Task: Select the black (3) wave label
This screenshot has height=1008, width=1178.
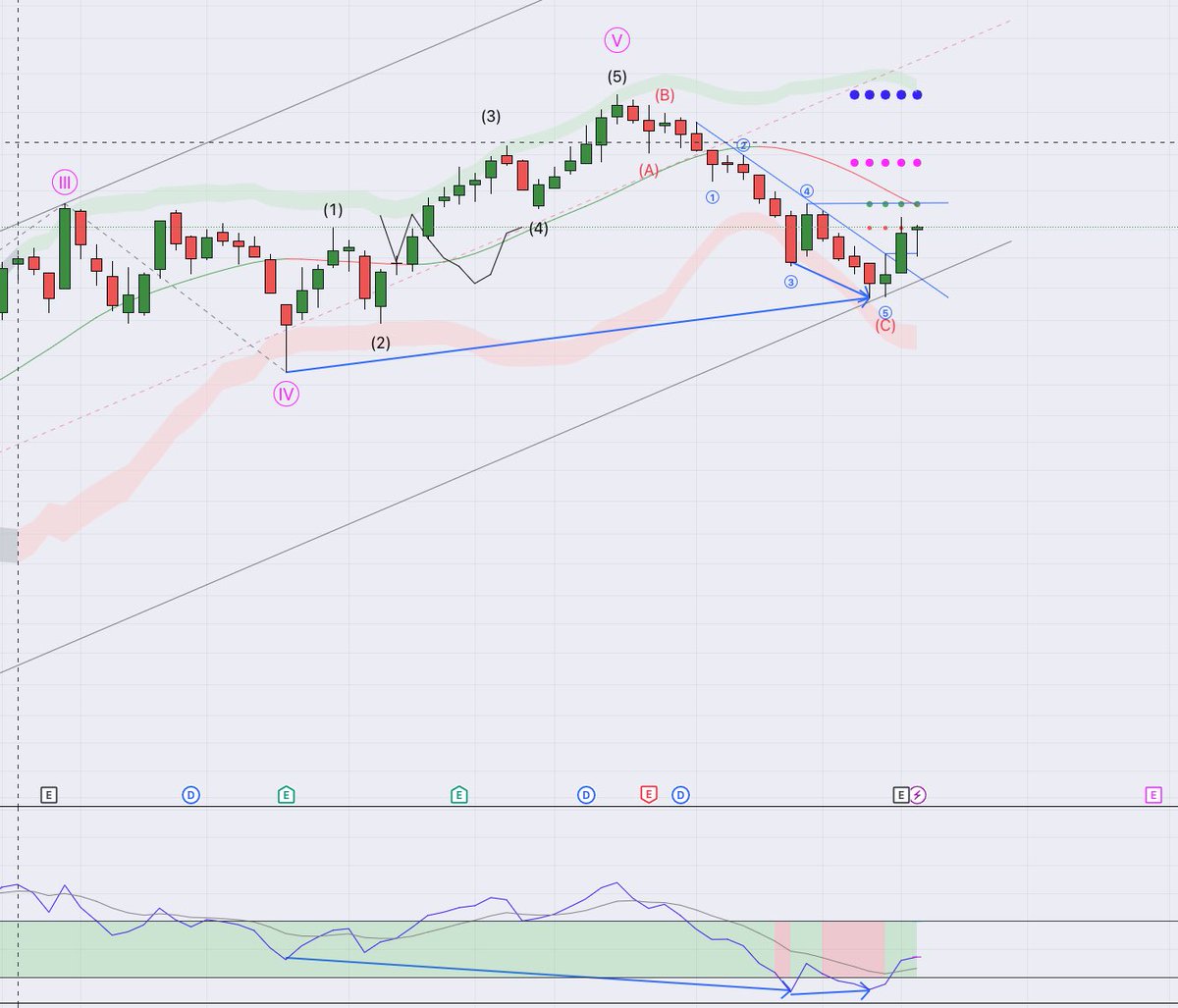Action: [491, 116]
